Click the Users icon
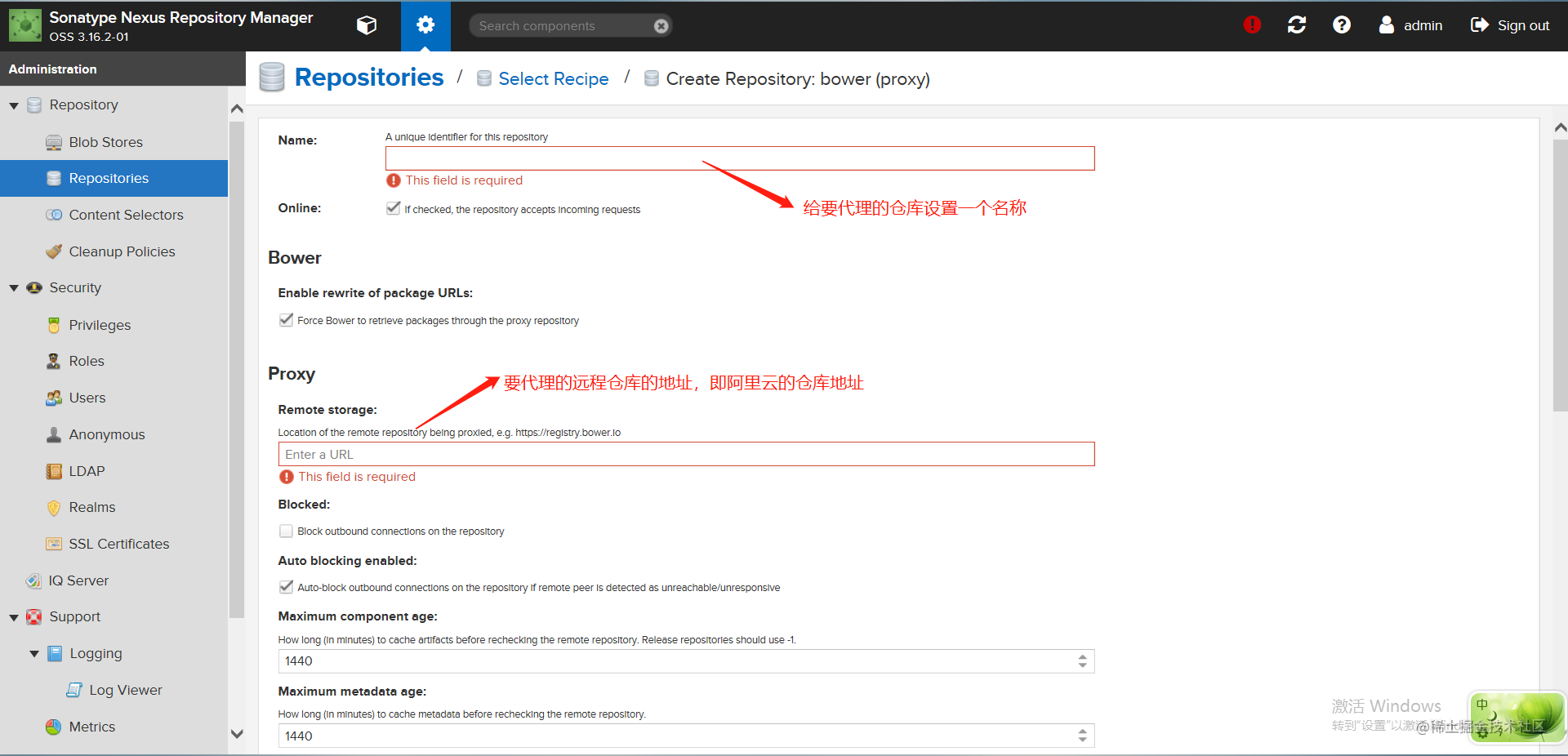This screenshot has width=1568, height=756. click(54, 398)
